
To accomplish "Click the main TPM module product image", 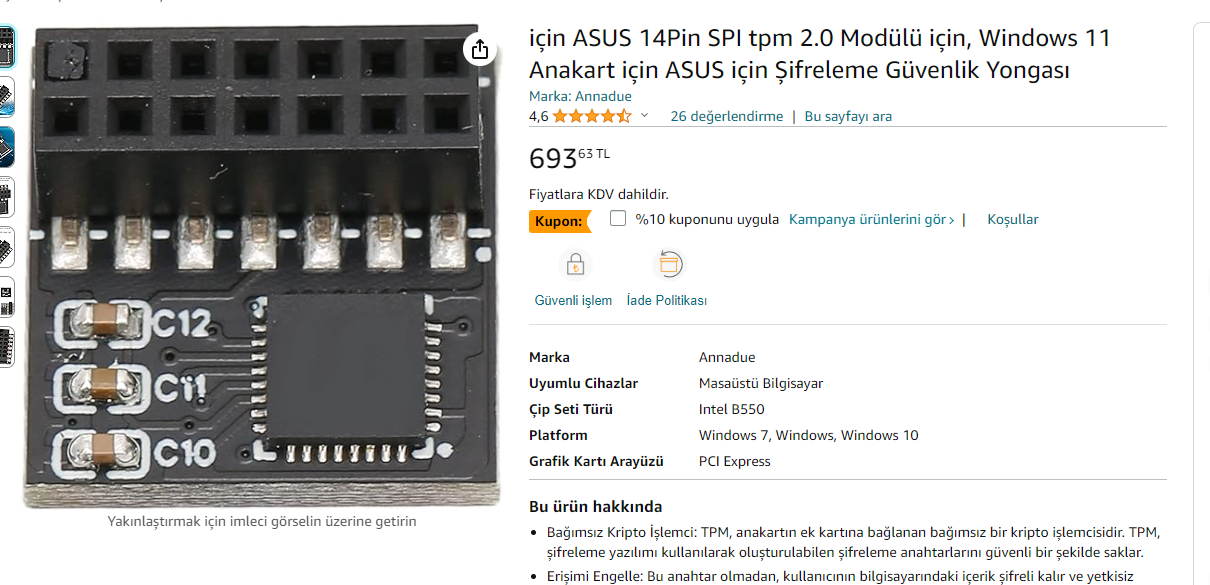I will [x=265, y=265].
